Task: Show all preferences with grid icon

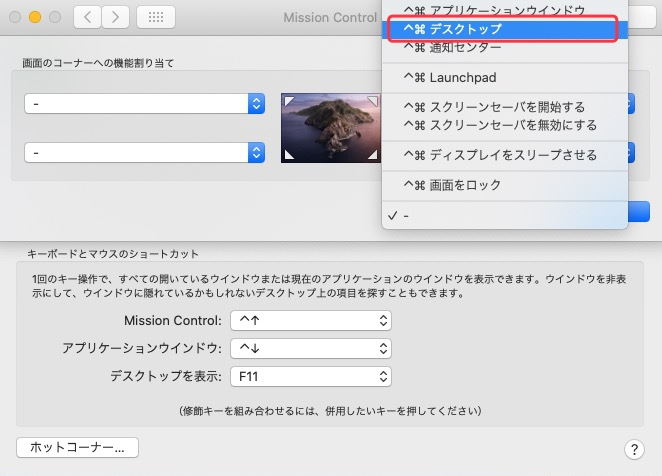Action: (x=156, y=17)
